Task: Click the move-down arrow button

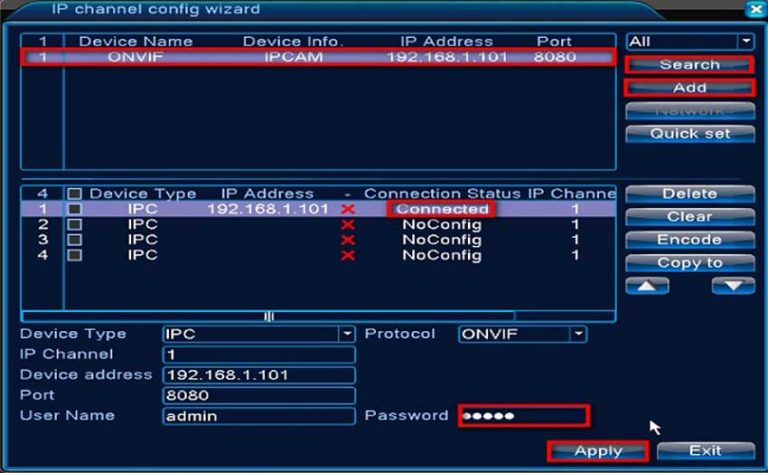Action: tap(732, 286)
